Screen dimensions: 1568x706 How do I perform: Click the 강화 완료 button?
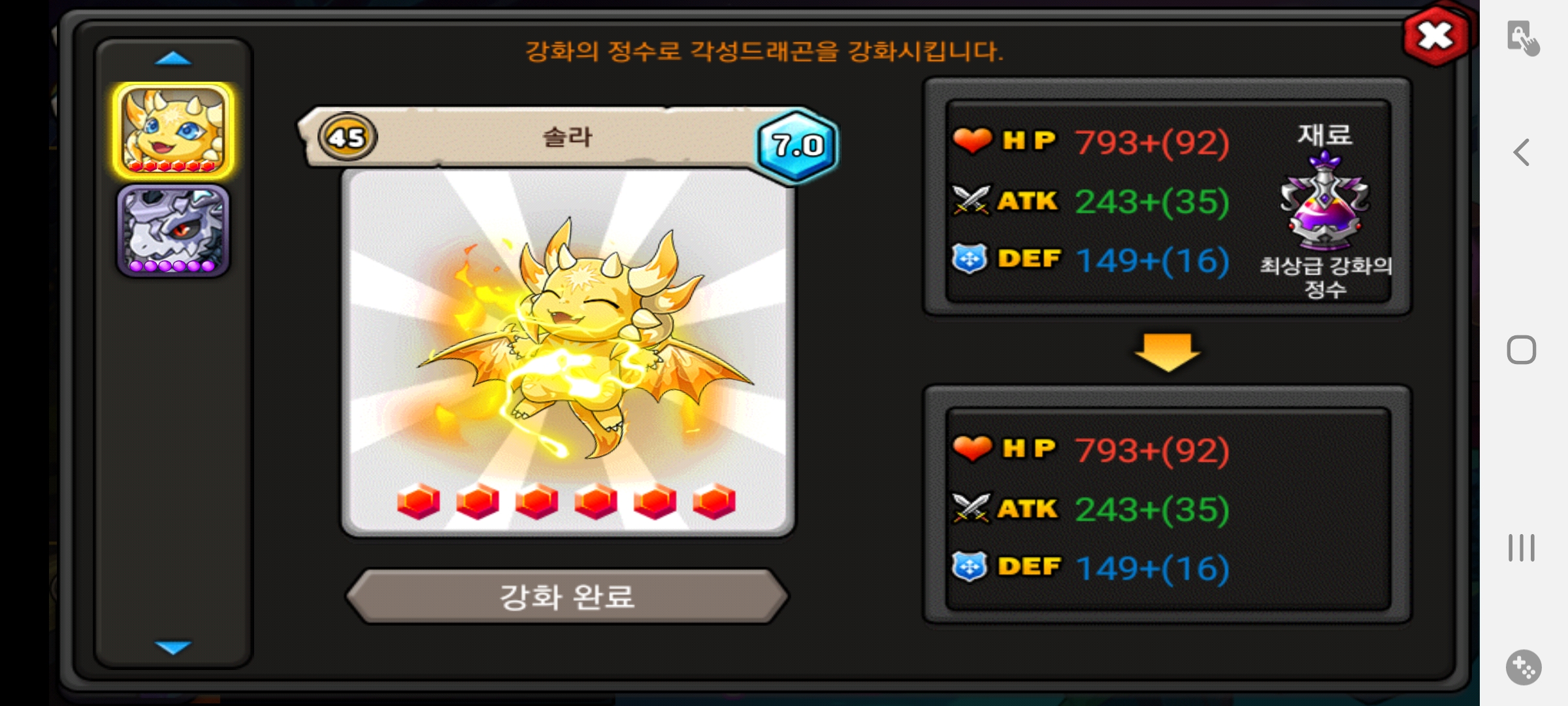(567, 596)
